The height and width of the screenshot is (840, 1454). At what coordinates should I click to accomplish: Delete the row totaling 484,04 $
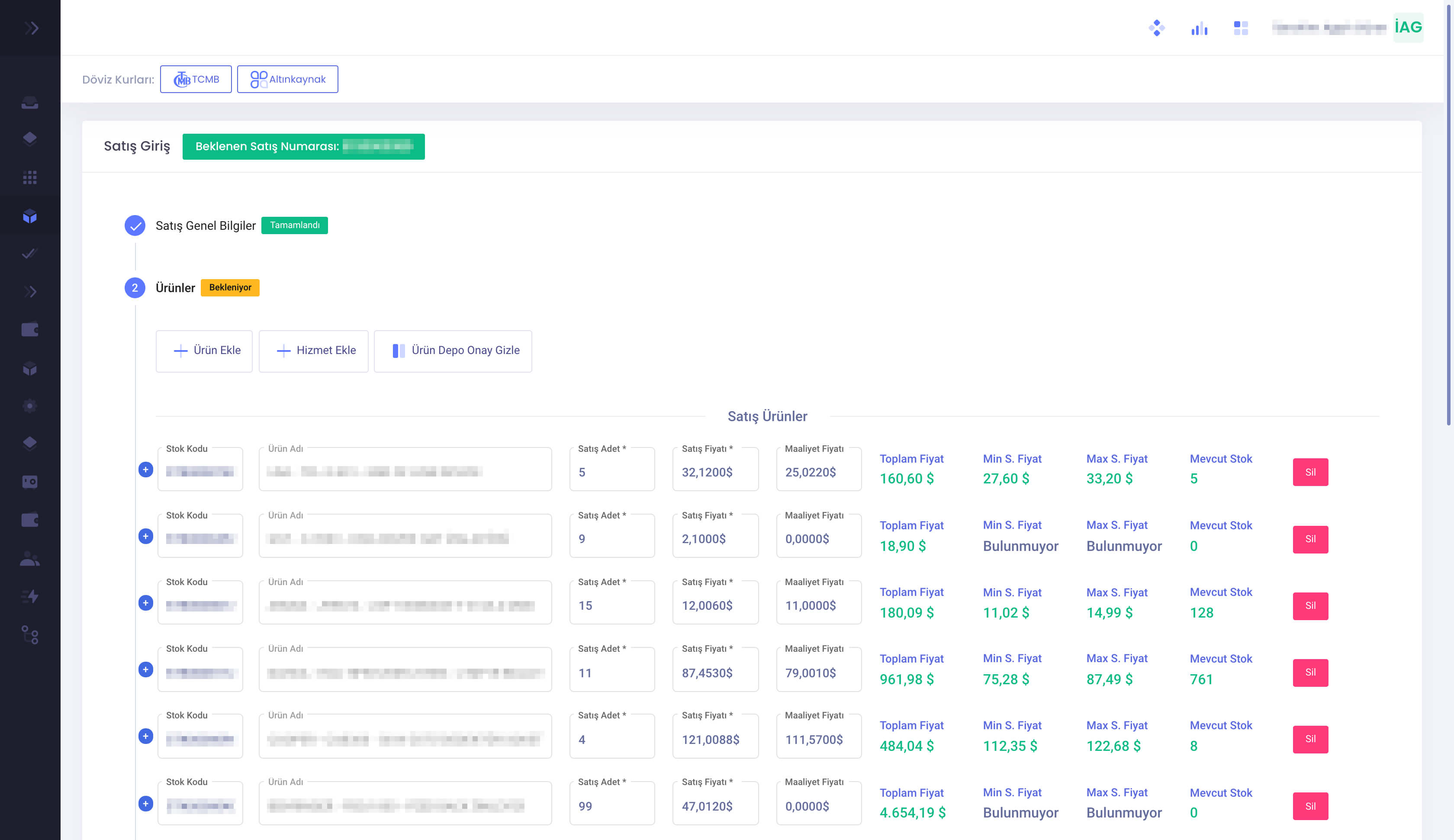[x=1310, y=739]
